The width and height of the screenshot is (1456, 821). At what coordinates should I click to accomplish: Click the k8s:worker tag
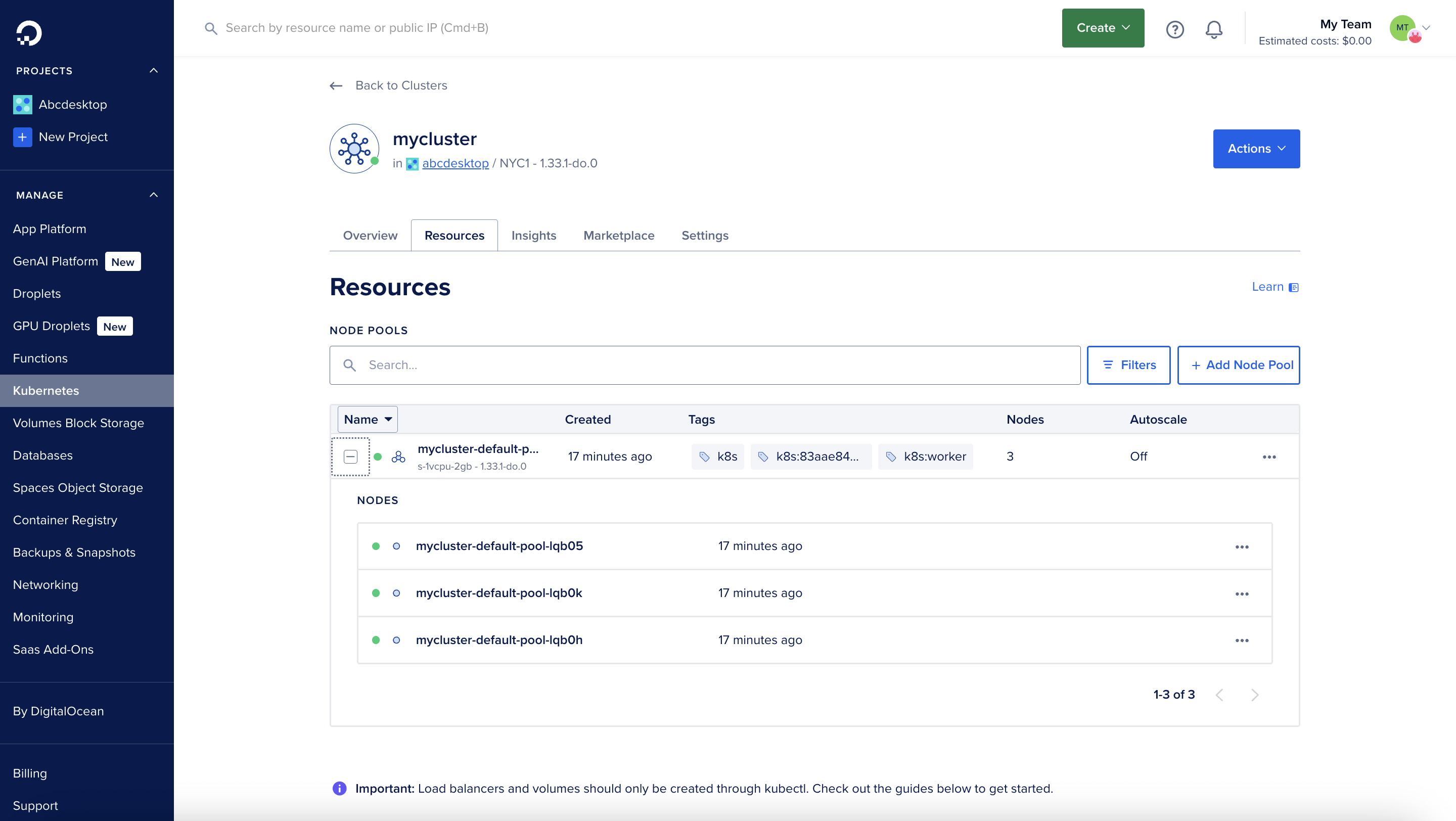coord(925,457)
